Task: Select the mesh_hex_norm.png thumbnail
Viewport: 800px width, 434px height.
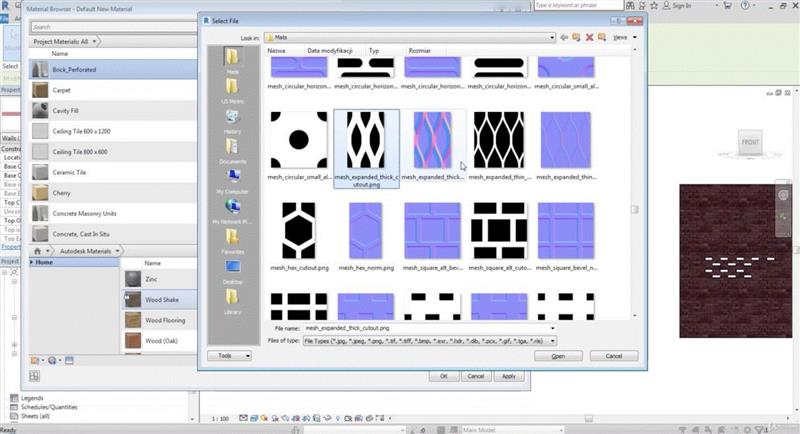Action: tap(366, 231)
